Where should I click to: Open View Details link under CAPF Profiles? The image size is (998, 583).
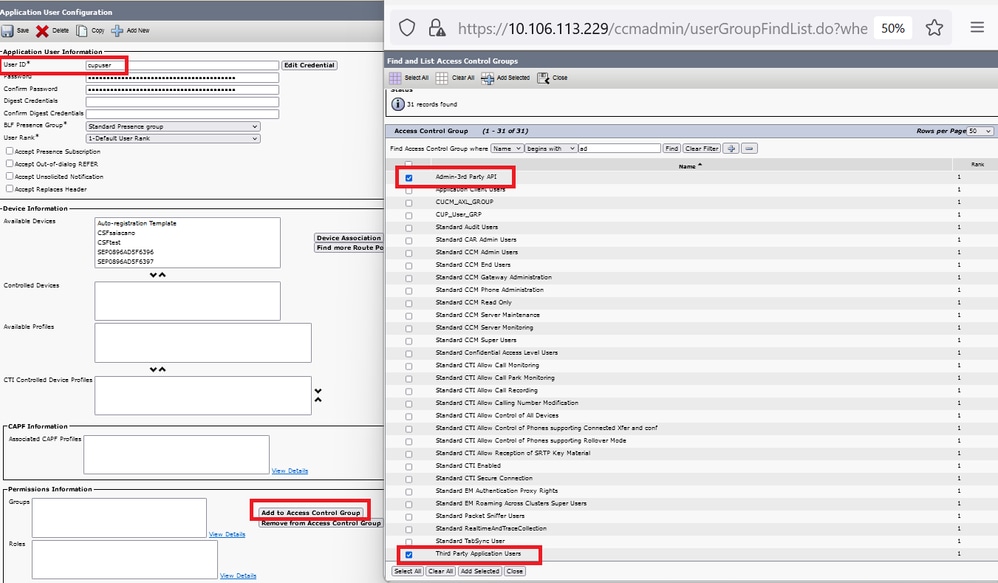pyautogui.click(x=290, y=471)
